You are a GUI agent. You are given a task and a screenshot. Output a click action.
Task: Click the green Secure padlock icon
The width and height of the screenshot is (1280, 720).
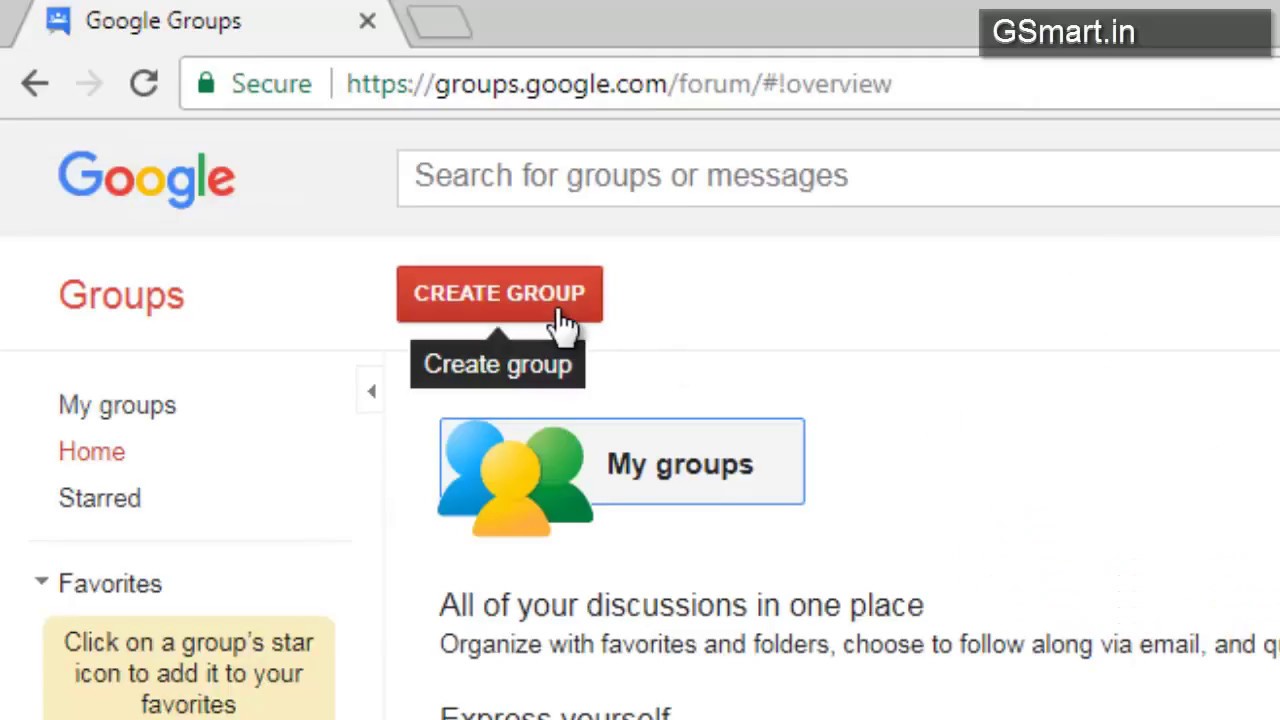click(206, 83)
